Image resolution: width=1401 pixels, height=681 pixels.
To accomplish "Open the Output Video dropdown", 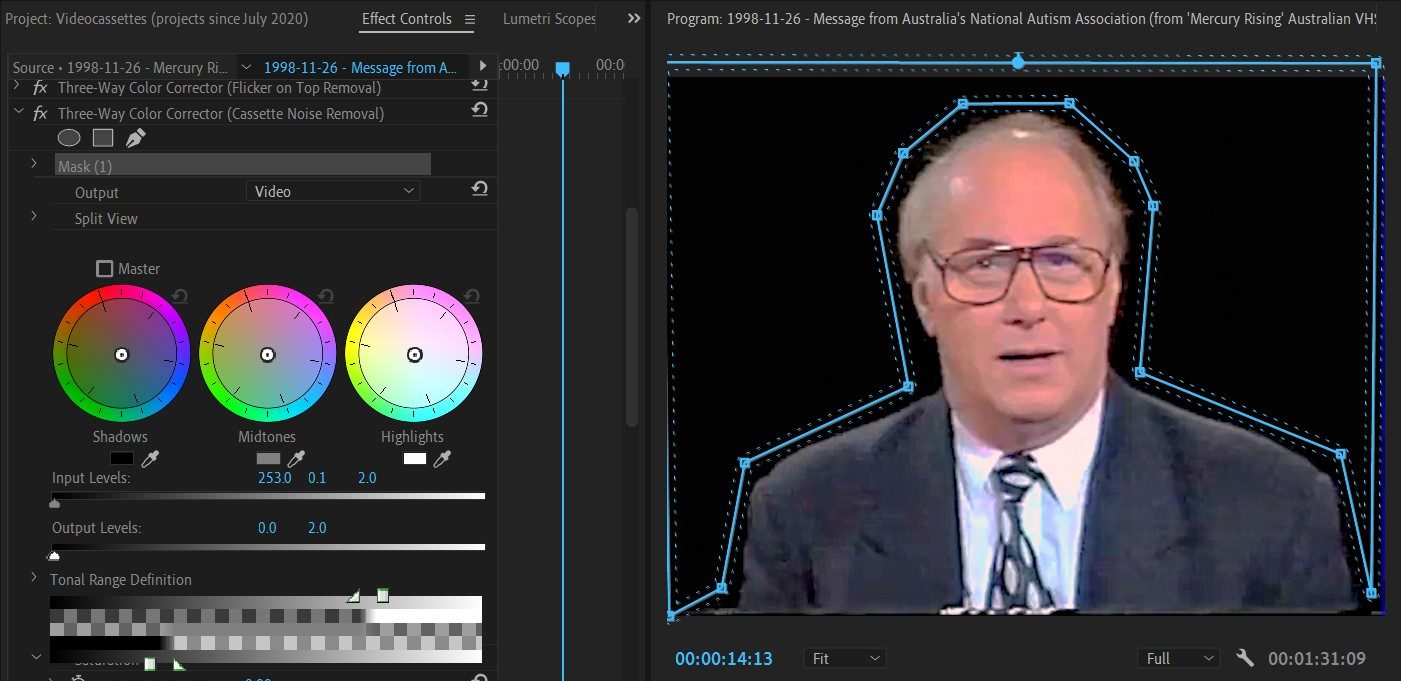I will click(333, 191).
